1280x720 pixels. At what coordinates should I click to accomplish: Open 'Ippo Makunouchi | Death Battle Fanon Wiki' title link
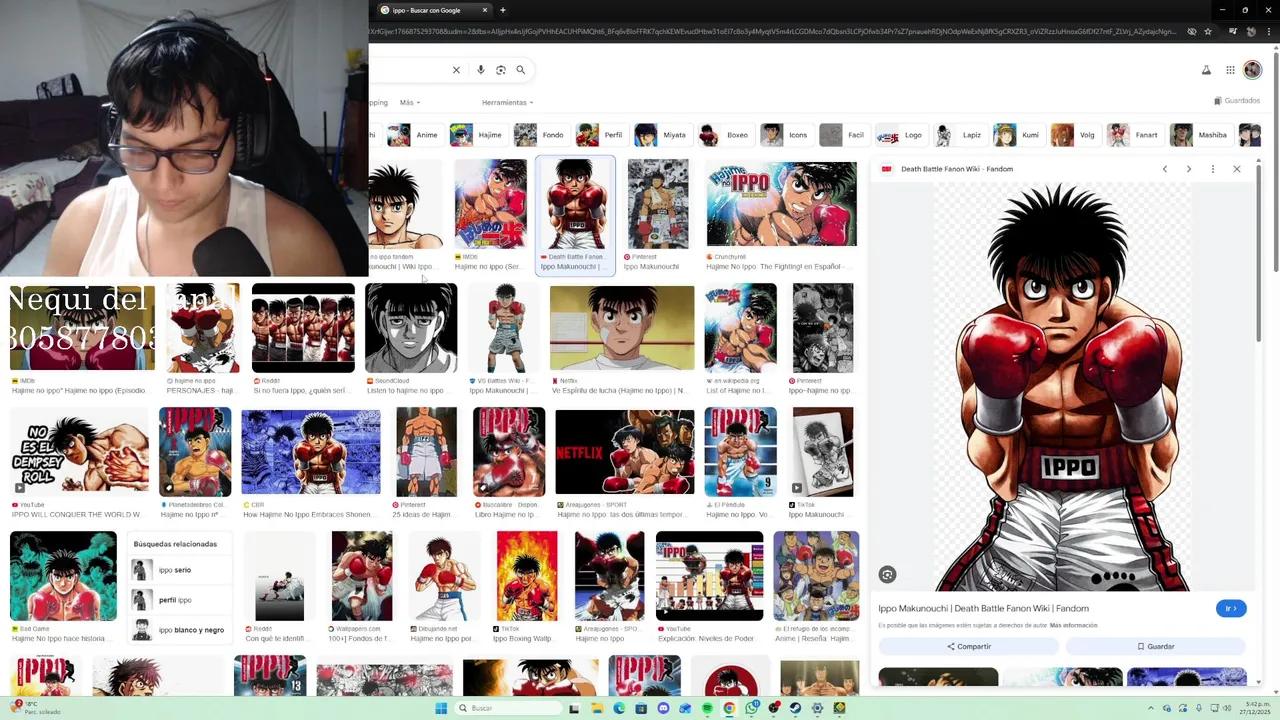pyautogui.click(x=983, y=608)
